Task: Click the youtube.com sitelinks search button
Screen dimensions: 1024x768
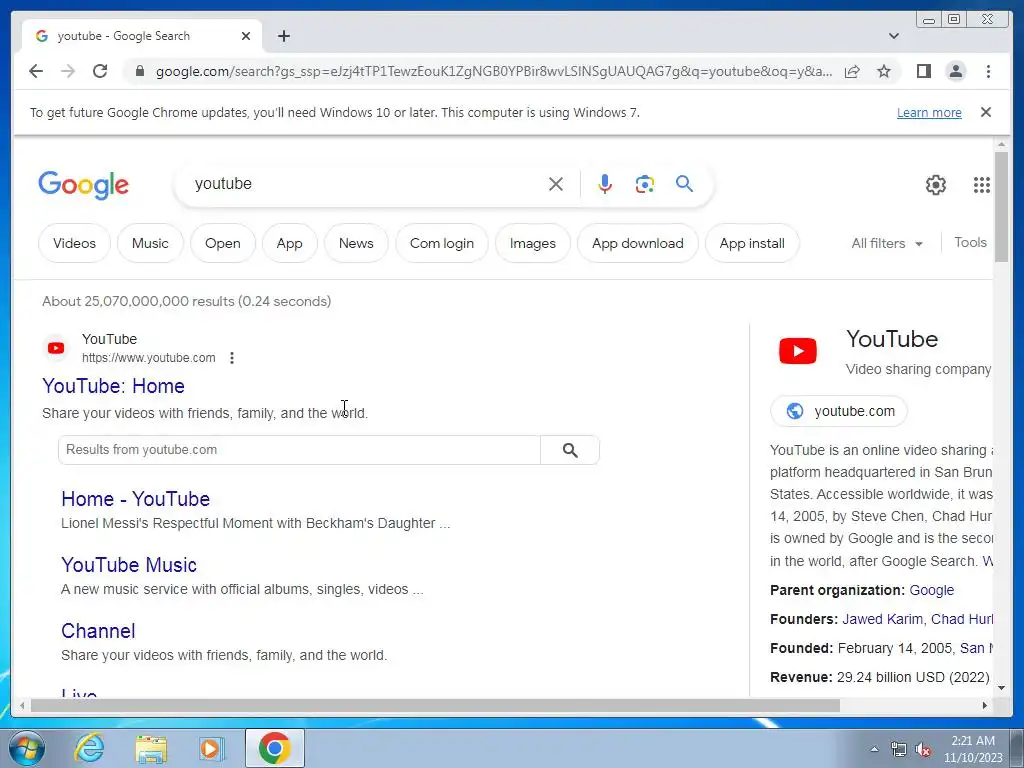Action: 569,450
